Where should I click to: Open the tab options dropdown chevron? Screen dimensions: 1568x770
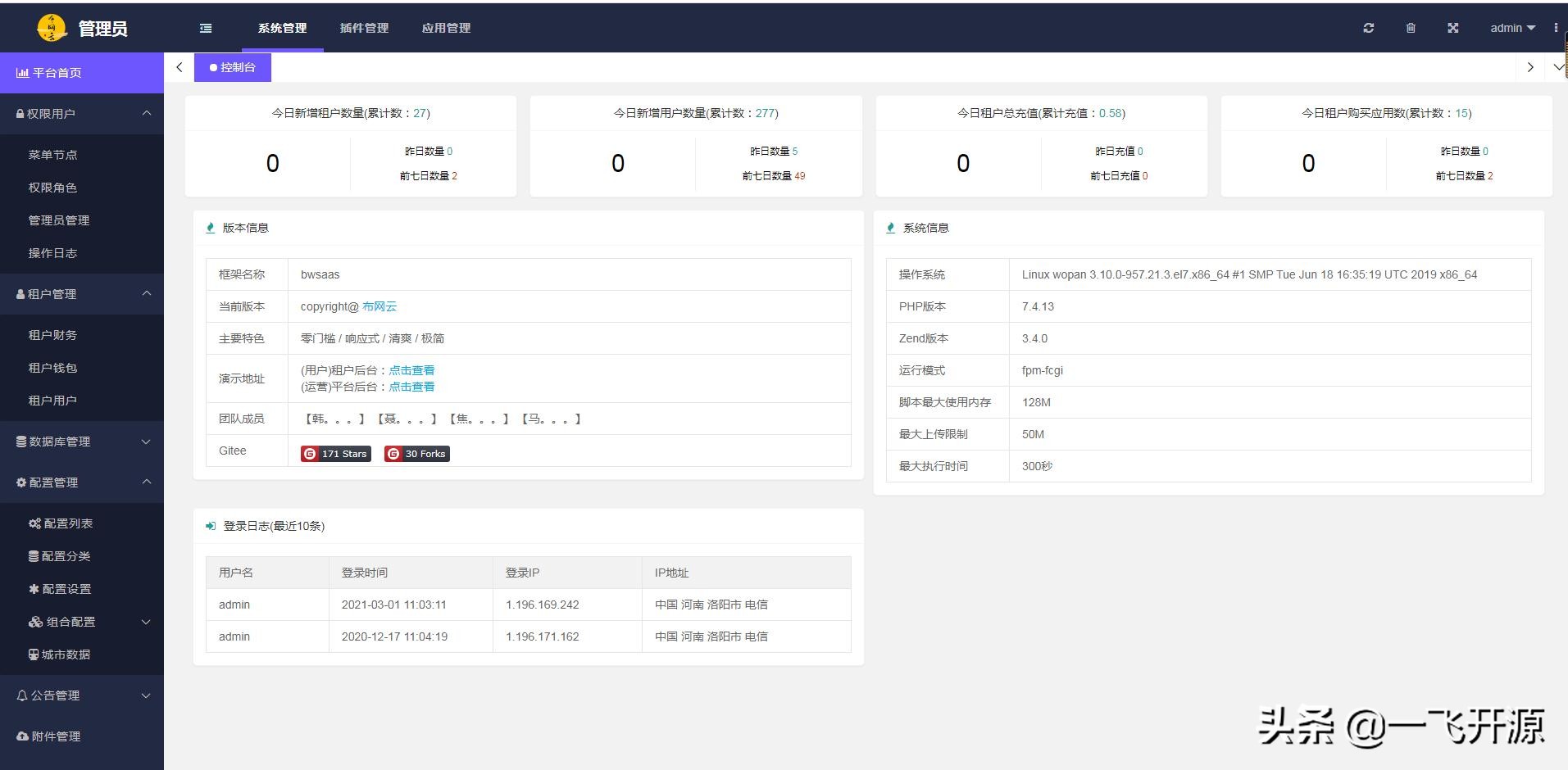click(x=1557, y=67)
